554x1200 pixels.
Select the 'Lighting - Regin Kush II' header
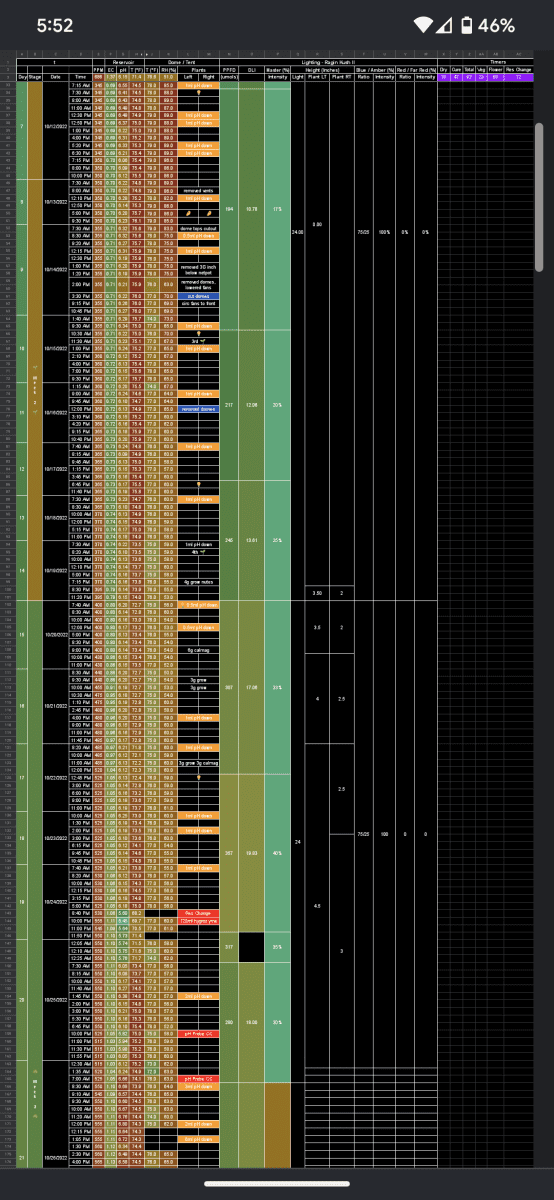(x=329, y=62)
